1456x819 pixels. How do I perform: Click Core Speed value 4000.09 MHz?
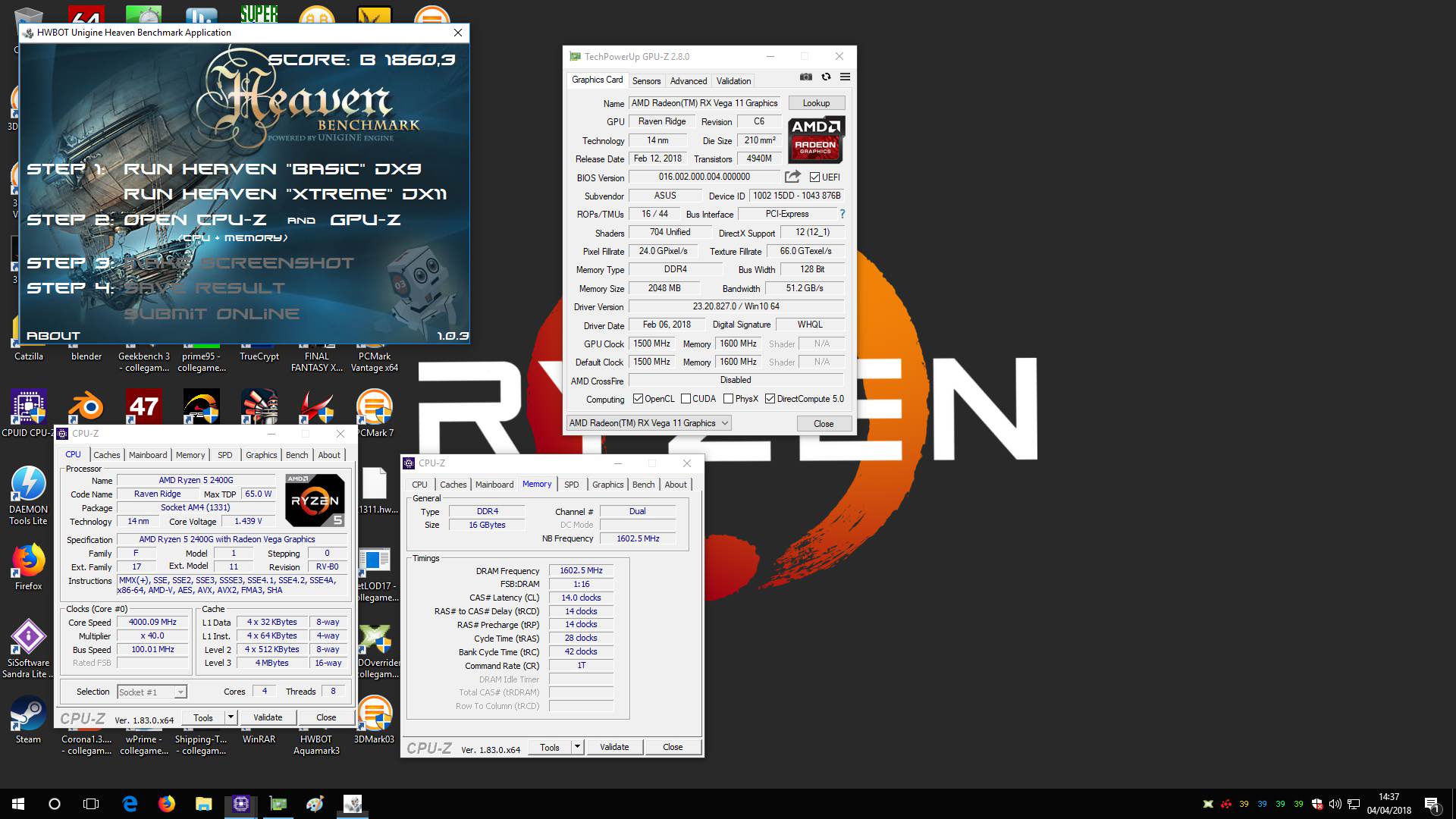coord(152,622)
